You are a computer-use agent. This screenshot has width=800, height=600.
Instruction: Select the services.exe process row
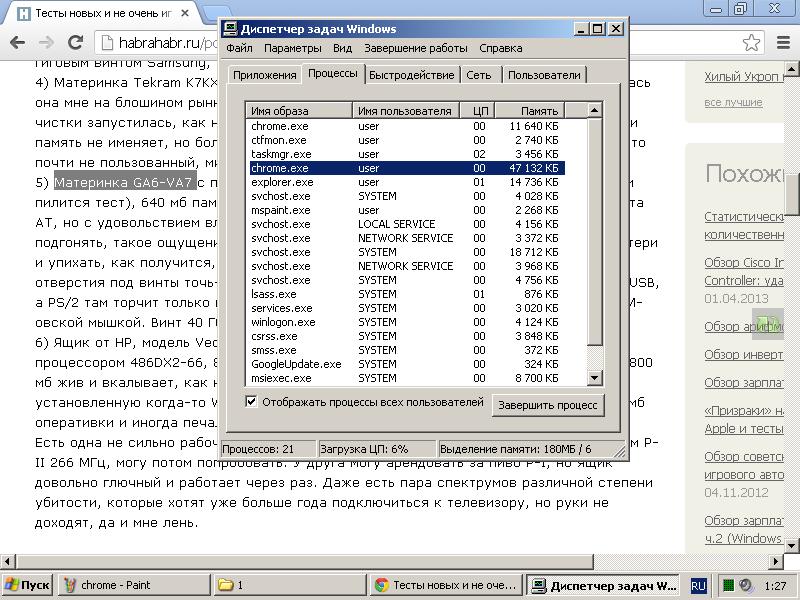click(x=407, y=308)
